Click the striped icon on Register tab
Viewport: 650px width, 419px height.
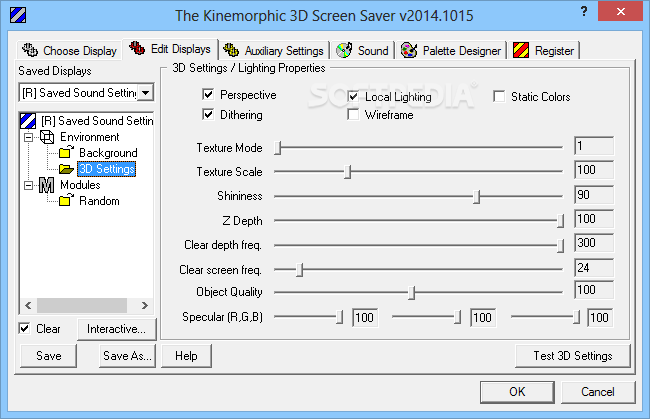[521, 50]
